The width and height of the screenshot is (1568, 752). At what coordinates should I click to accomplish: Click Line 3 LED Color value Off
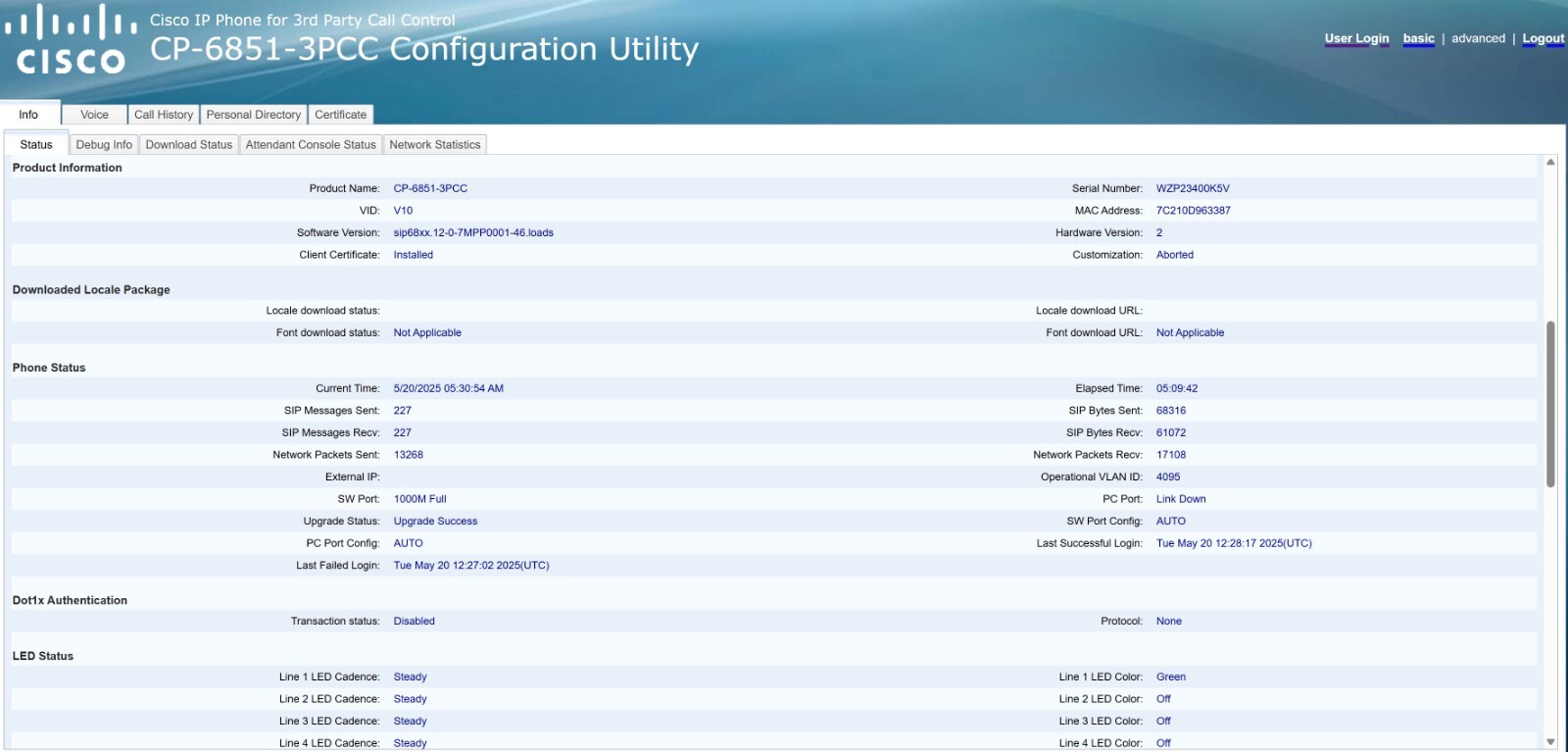[x=1163, y=722]
